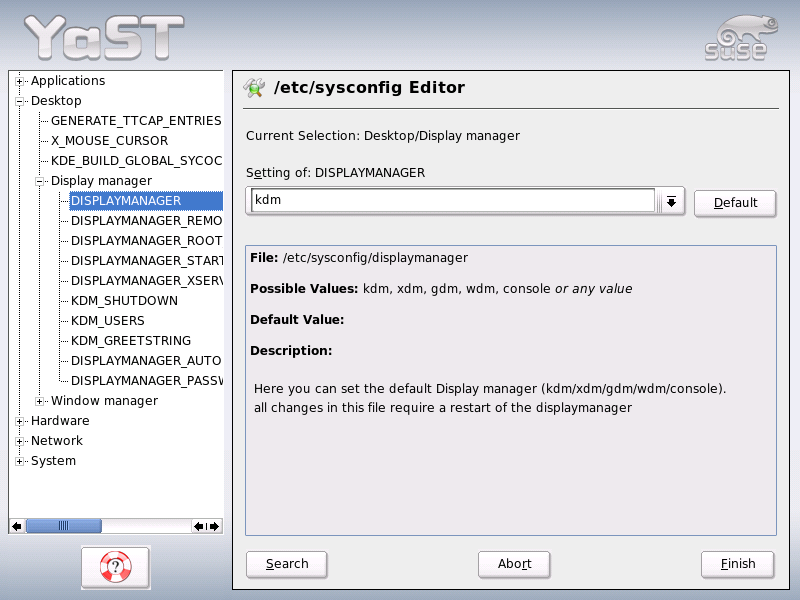Expand the Applications tree node

[19, 81]
